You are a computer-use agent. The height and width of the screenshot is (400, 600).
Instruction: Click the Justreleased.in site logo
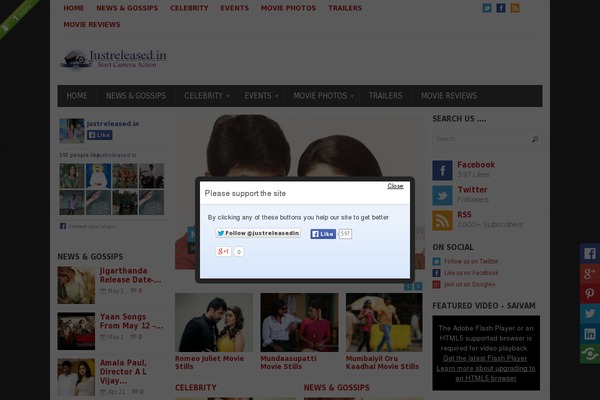click(x=114, y=59)
